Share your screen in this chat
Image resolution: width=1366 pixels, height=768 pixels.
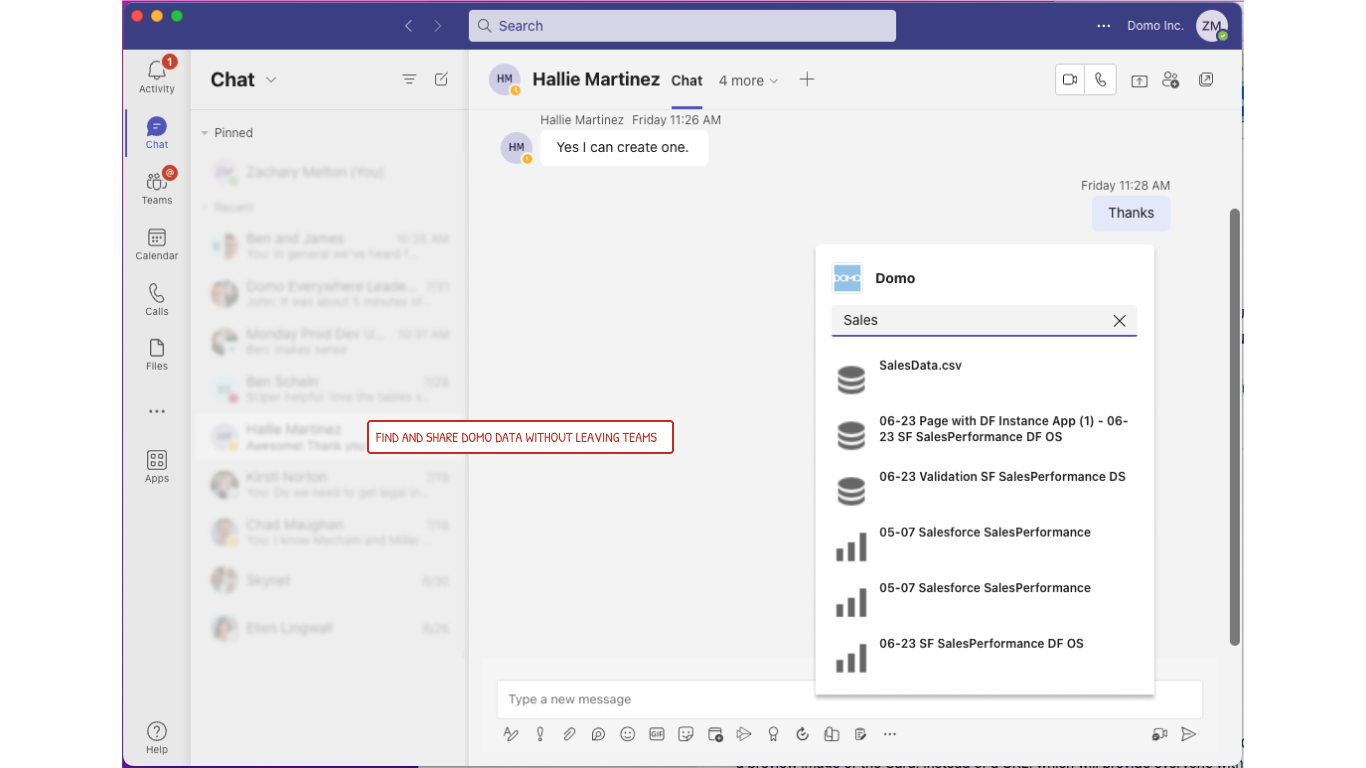pos(1139,80)
